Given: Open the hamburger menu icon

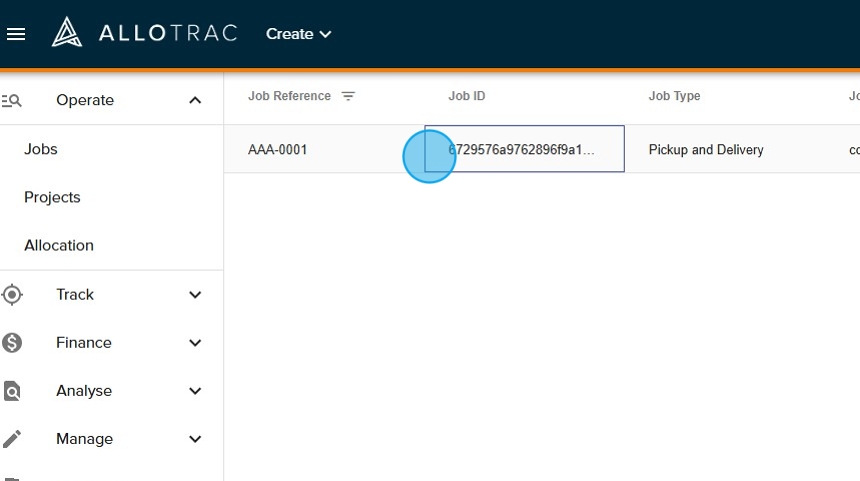Looking at the screenshot, I should [x=16, y=34].
